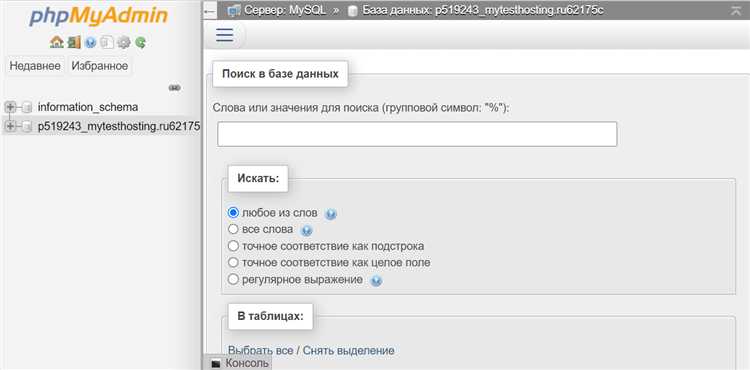Select 'все слова' radio option
This screenshot has height=370, width=750.
click(233, 229)
